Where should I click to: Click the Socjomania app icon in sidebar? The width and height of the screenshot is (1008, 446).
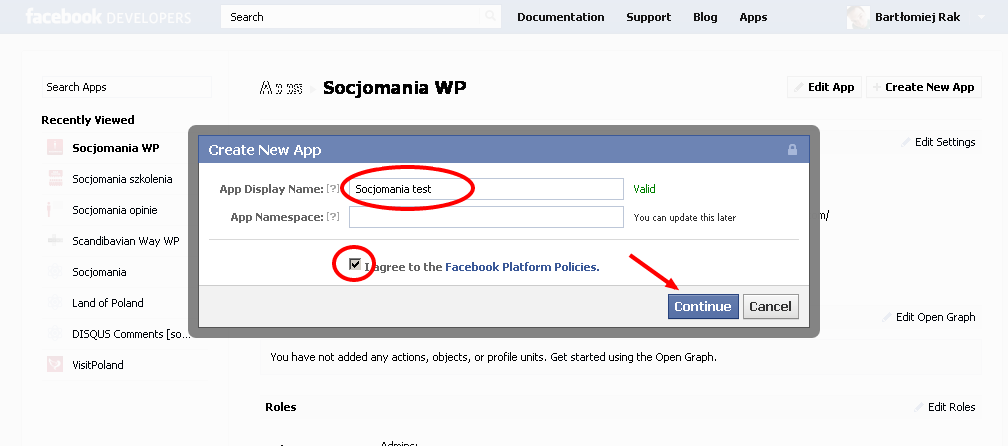[x=55, y=272]
